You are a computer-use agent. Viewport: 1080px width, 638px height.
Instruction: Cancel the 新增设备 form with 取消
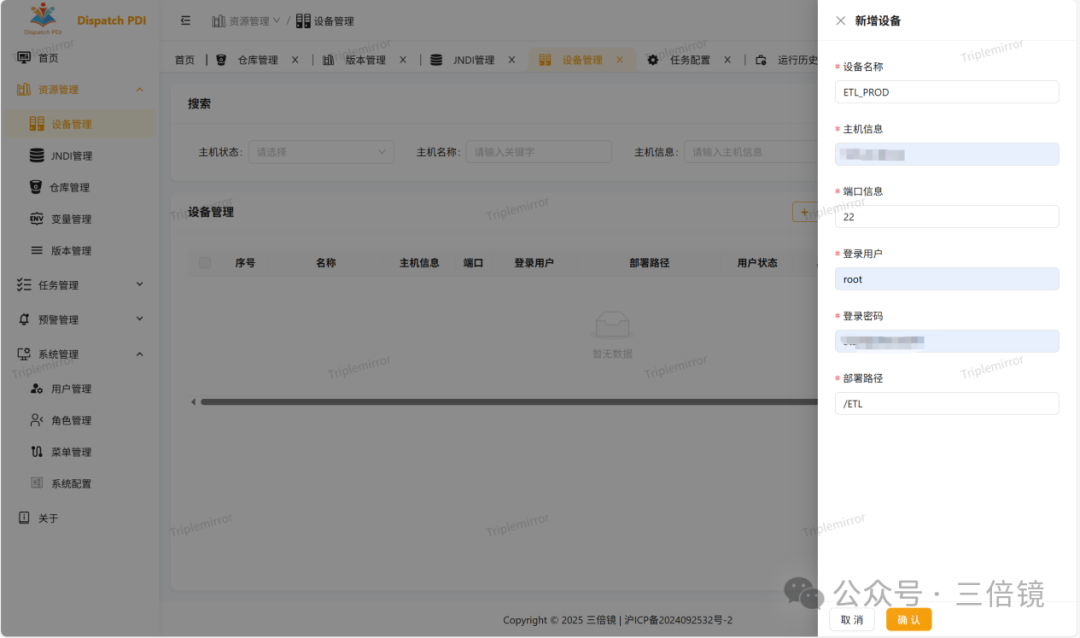pos(851,619)
